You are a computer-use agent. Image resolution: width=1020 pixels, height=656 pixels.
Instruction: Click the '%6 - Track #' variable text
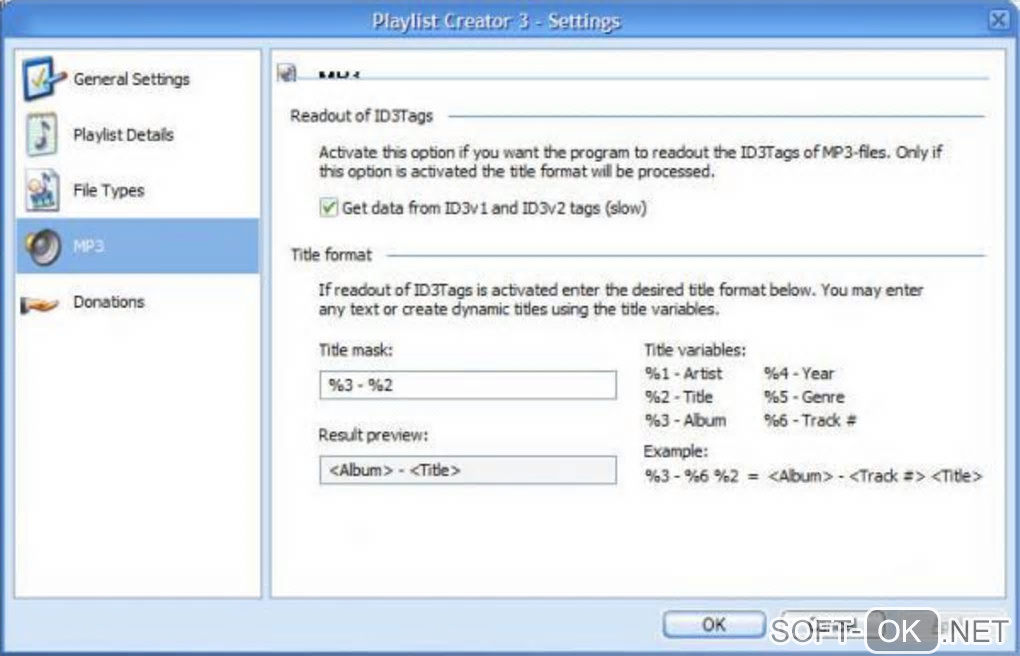click(x=810, y=420)
